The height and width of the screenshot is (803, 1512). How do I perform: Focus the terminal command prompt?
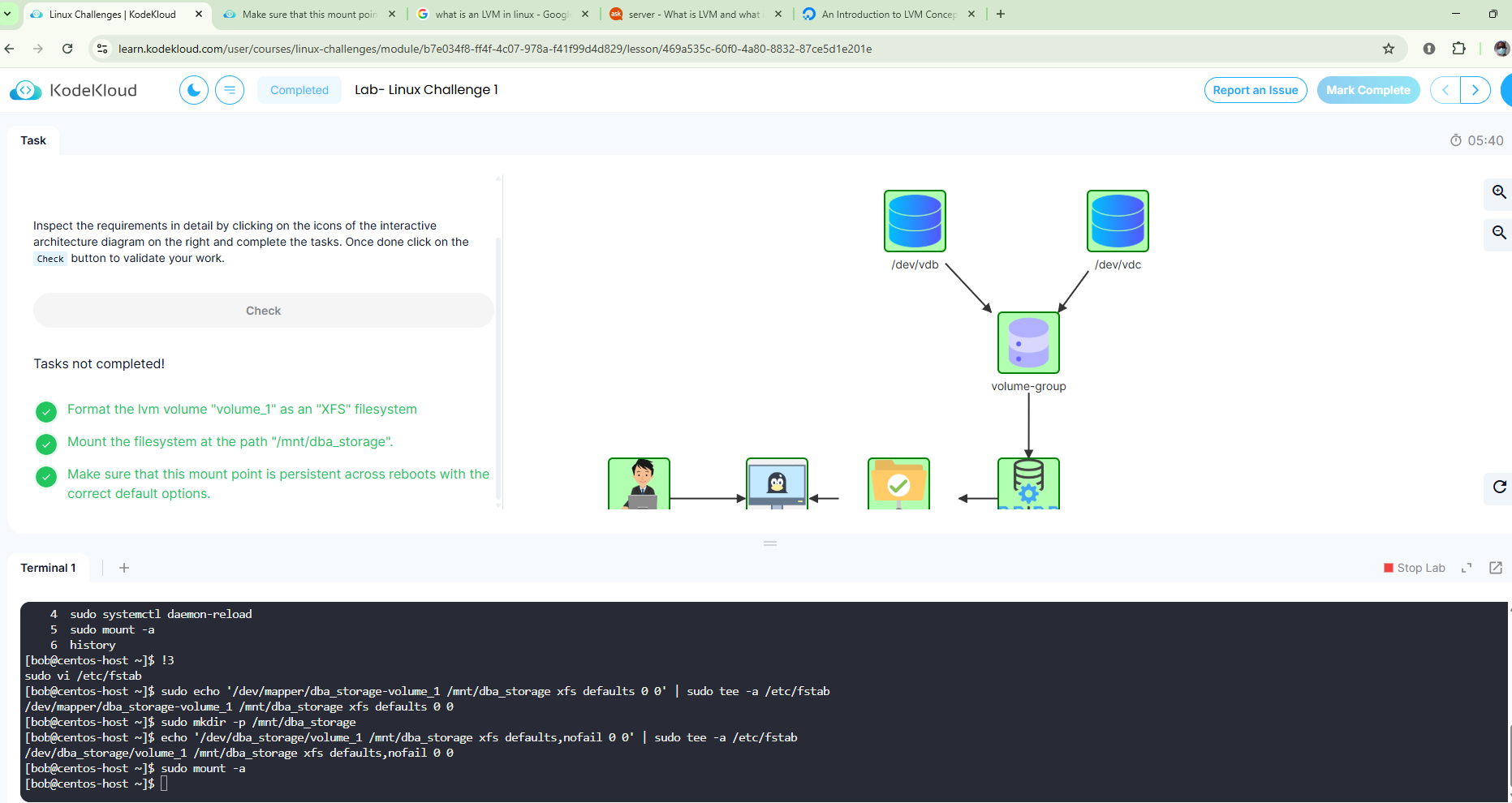[x=163, y=784]
